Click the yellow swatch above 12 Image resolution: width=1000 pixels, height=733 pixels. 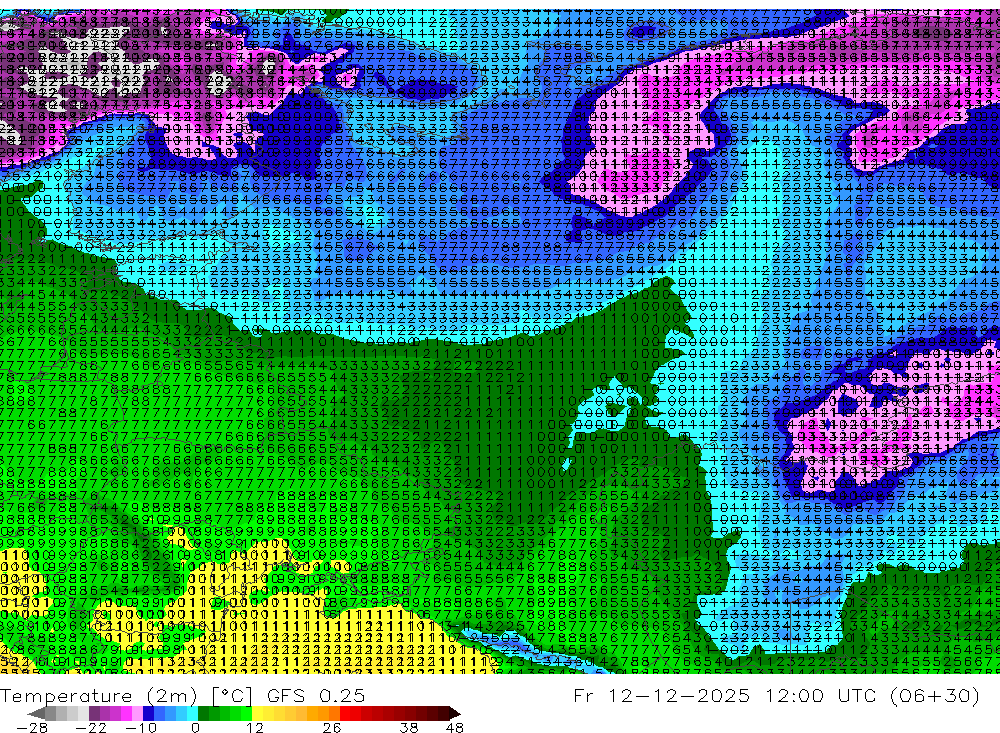tap(258, 713)
